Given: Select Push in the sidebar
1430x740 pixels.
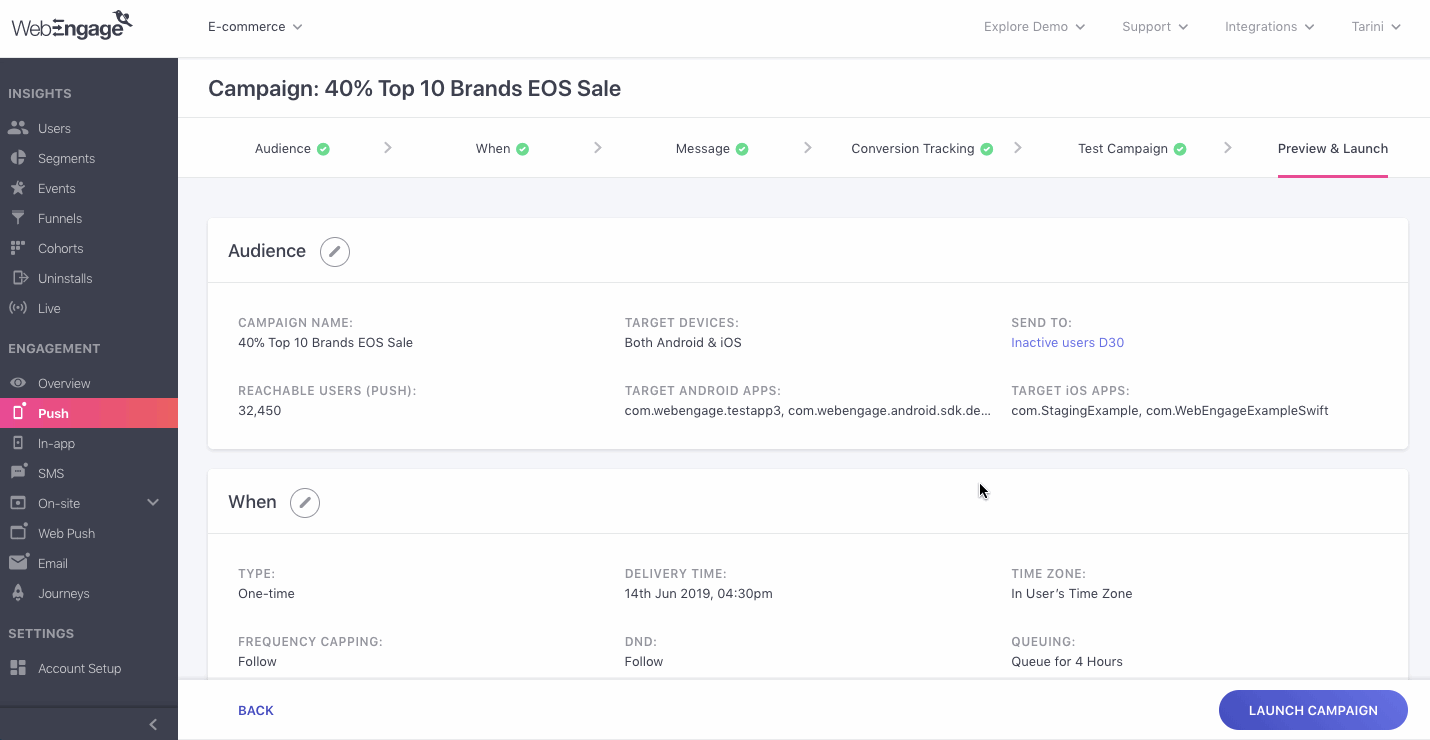Looking at the screenshot, I should click(x=89, y=413).
